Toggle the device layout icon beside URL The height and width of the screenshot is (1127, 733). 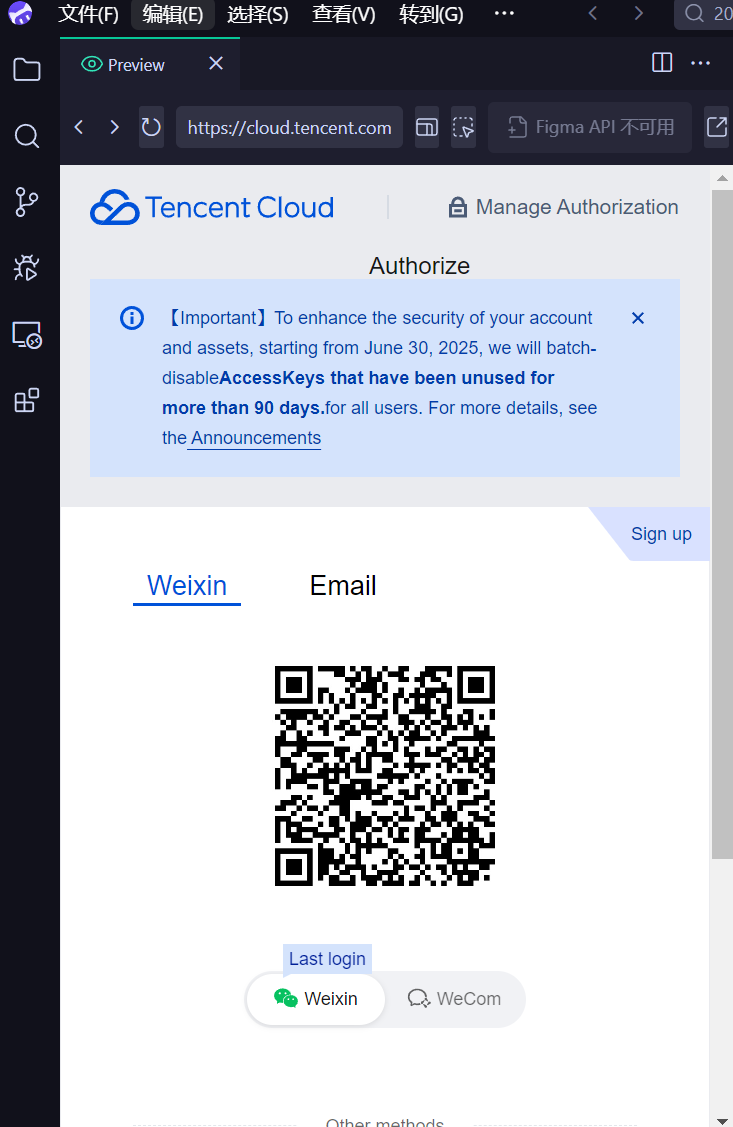pyautogui.click(x=427, y=127)
